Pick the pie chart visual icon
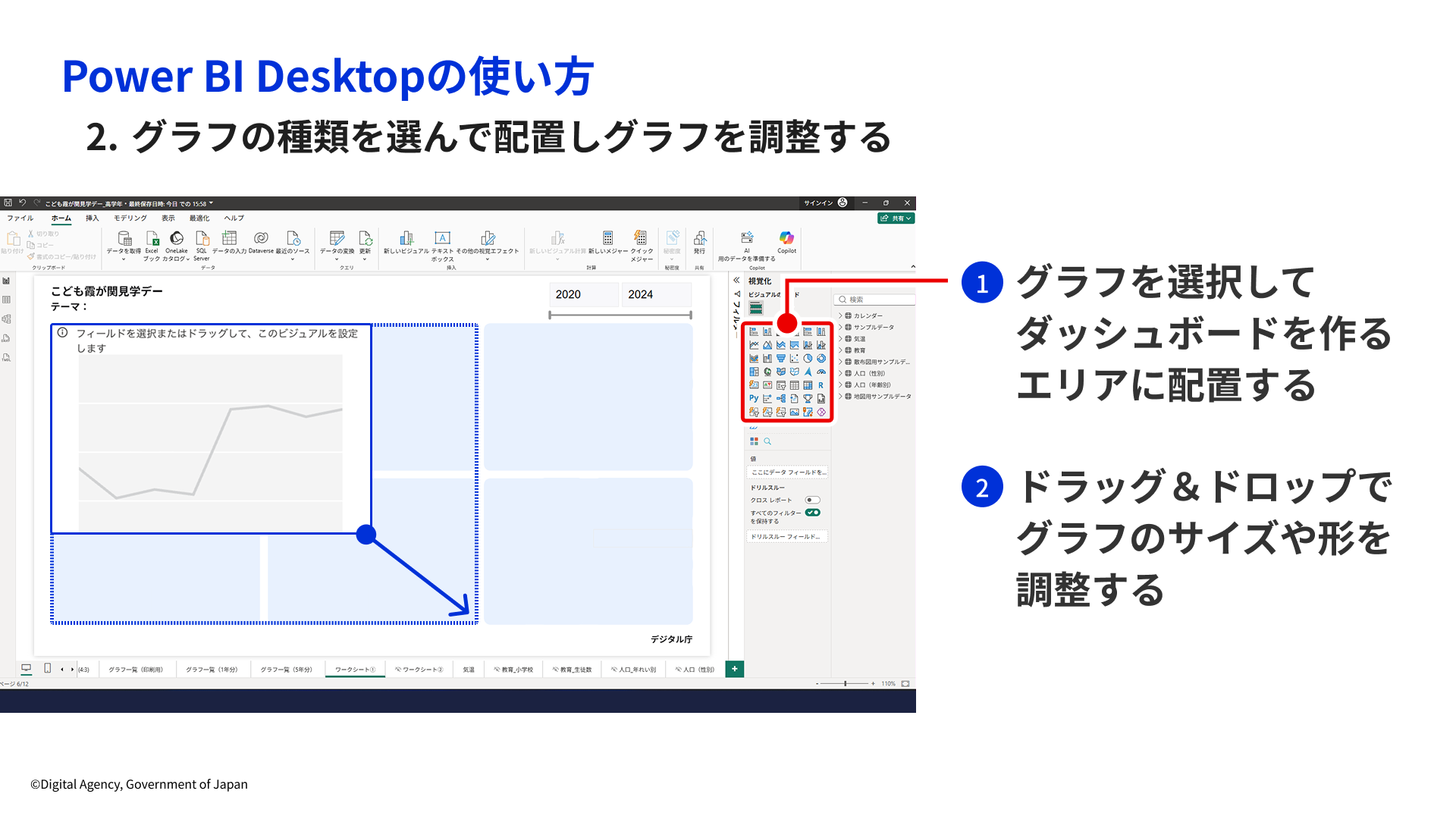Screen dimensions: 1456x819 tap(808, 359)
